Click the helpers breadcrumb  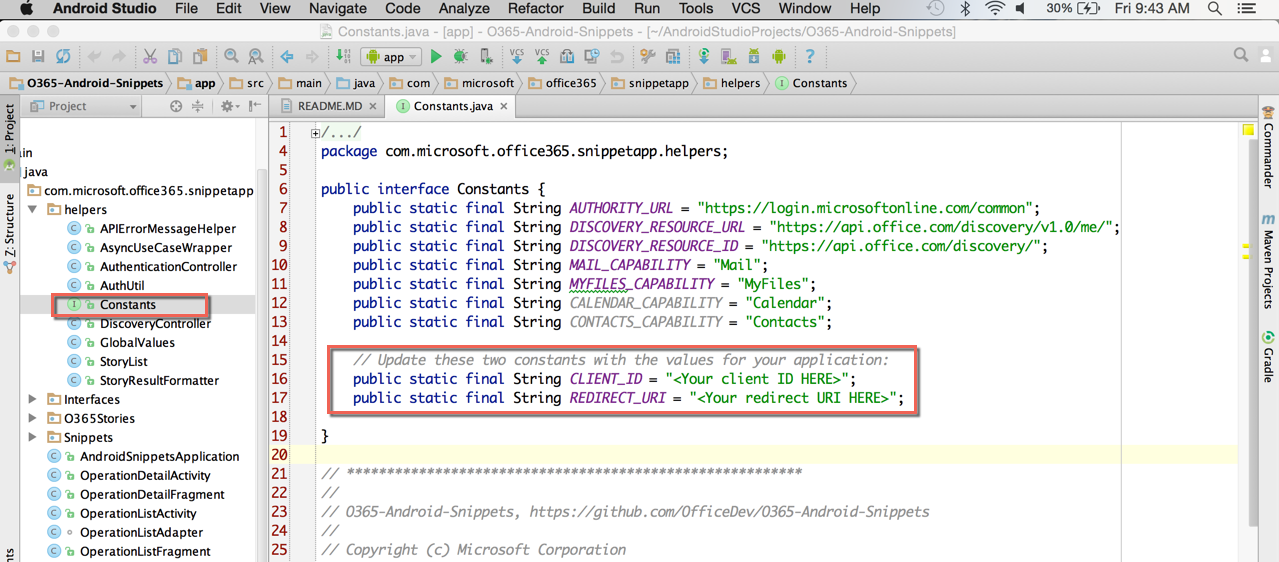[732, 83]
